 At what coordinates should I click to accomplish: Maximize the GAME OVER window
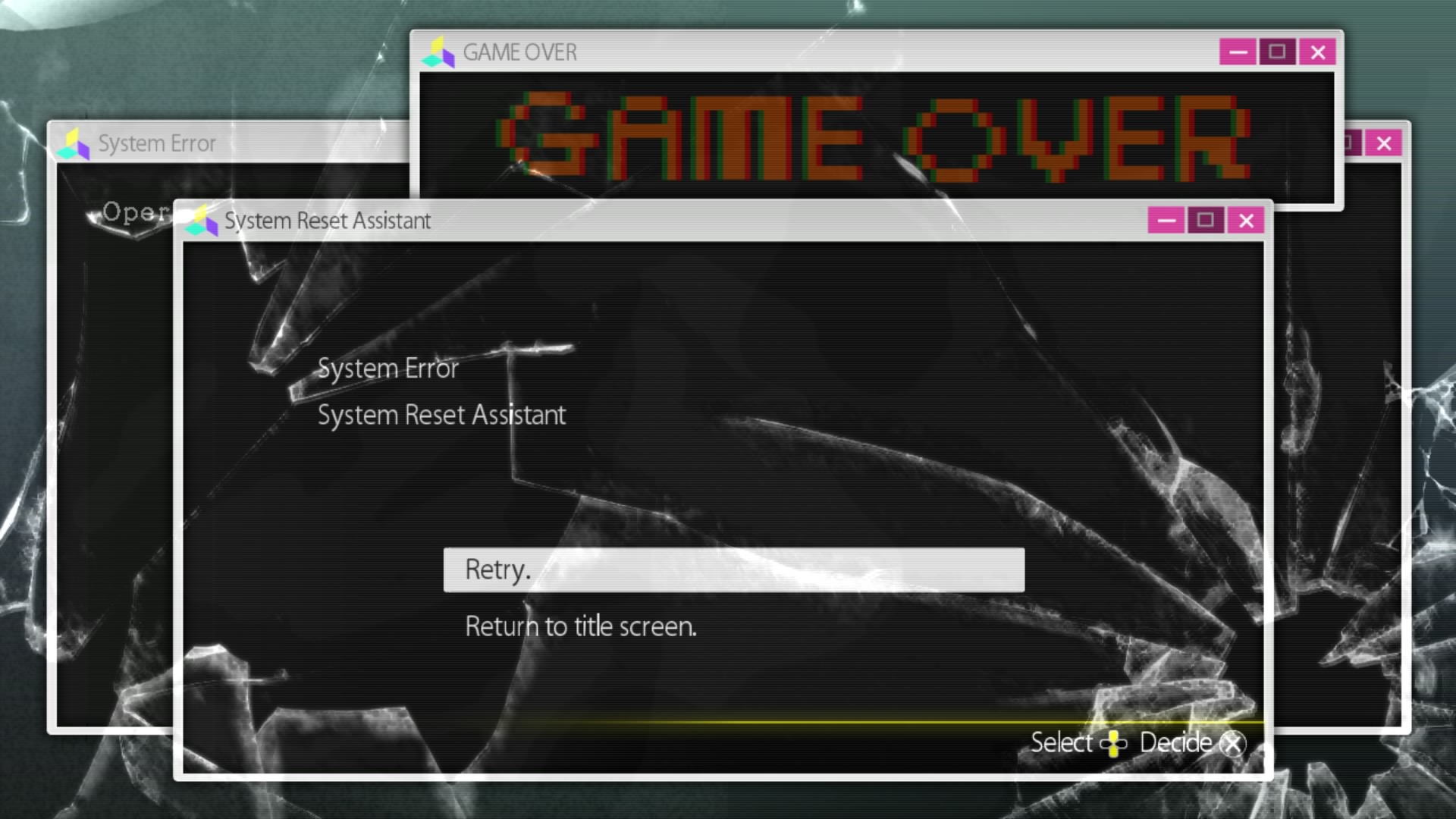click(1277, 52)
